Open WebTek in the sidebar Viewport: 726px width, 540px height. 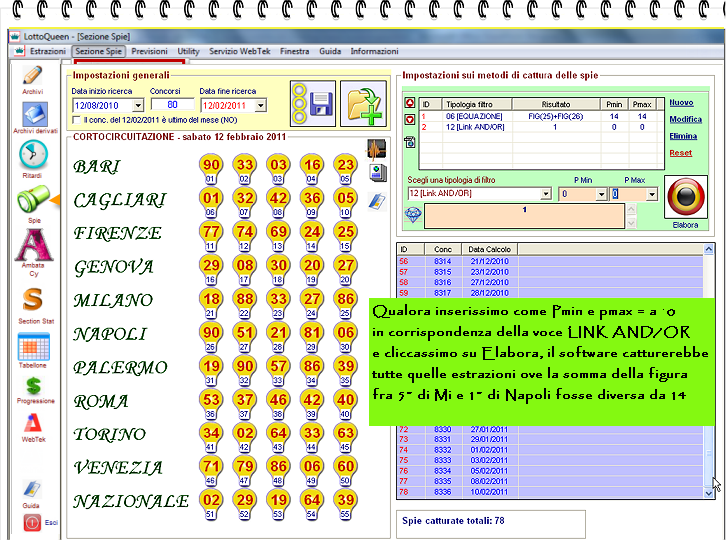(x=33, y=423)
